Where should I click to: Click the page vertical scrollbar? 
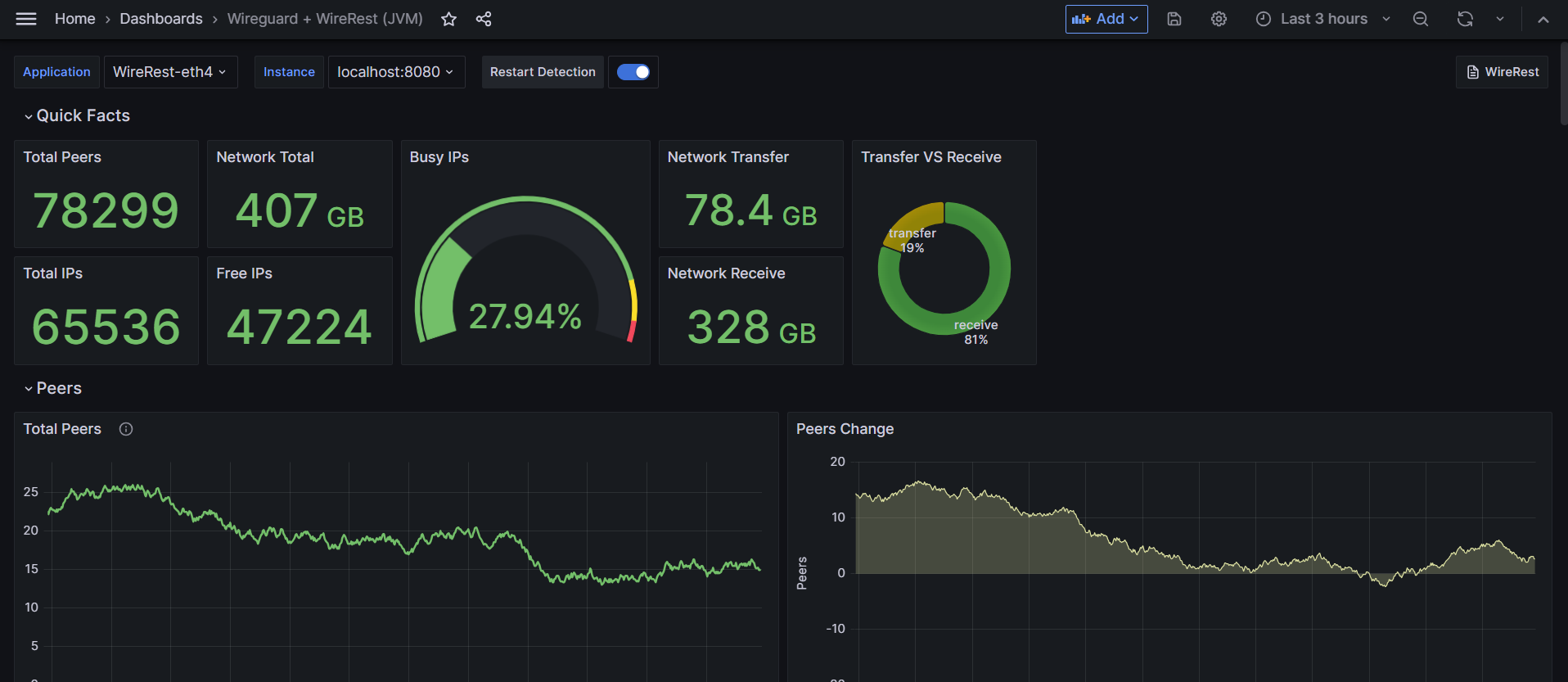1563,84
